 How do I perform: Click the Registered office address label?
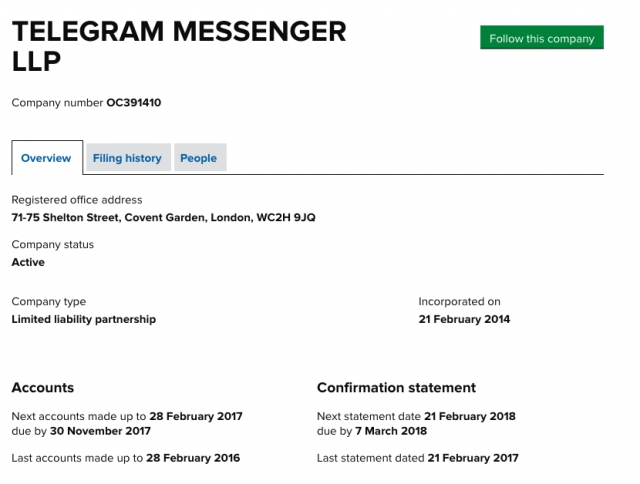pyautogui.click(x=77, y=200)
